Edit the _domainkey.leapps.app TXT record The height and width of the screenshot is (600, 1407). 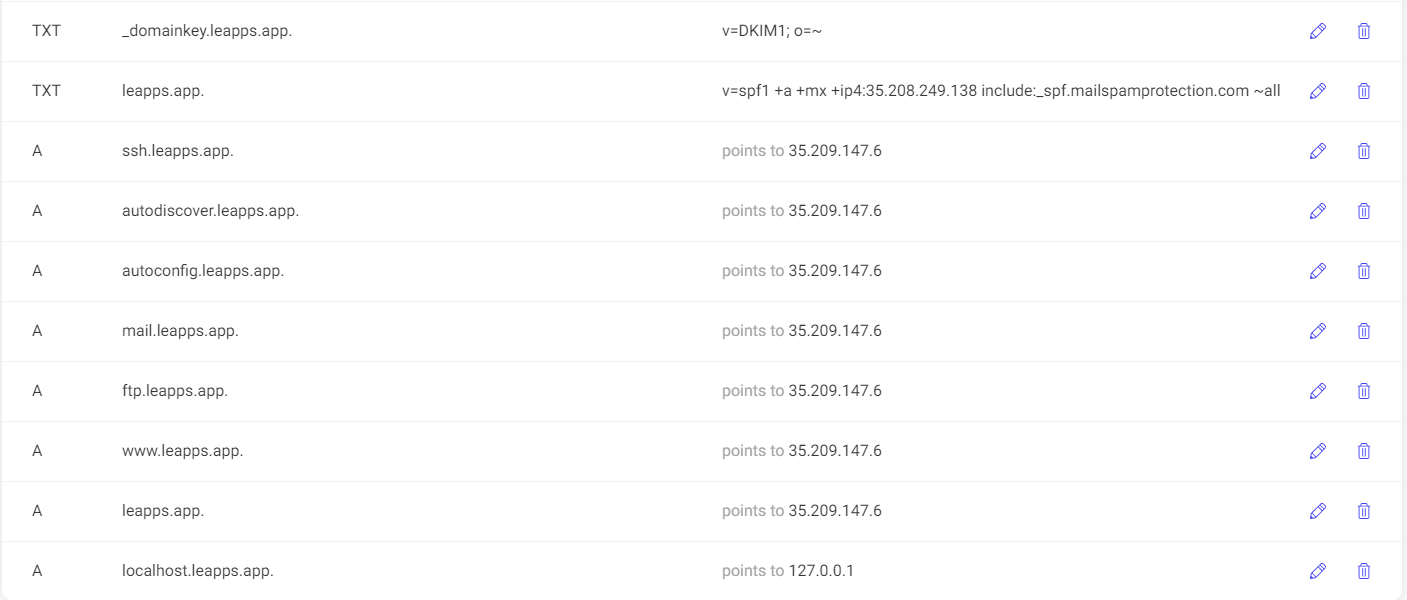pos(1318,31)
